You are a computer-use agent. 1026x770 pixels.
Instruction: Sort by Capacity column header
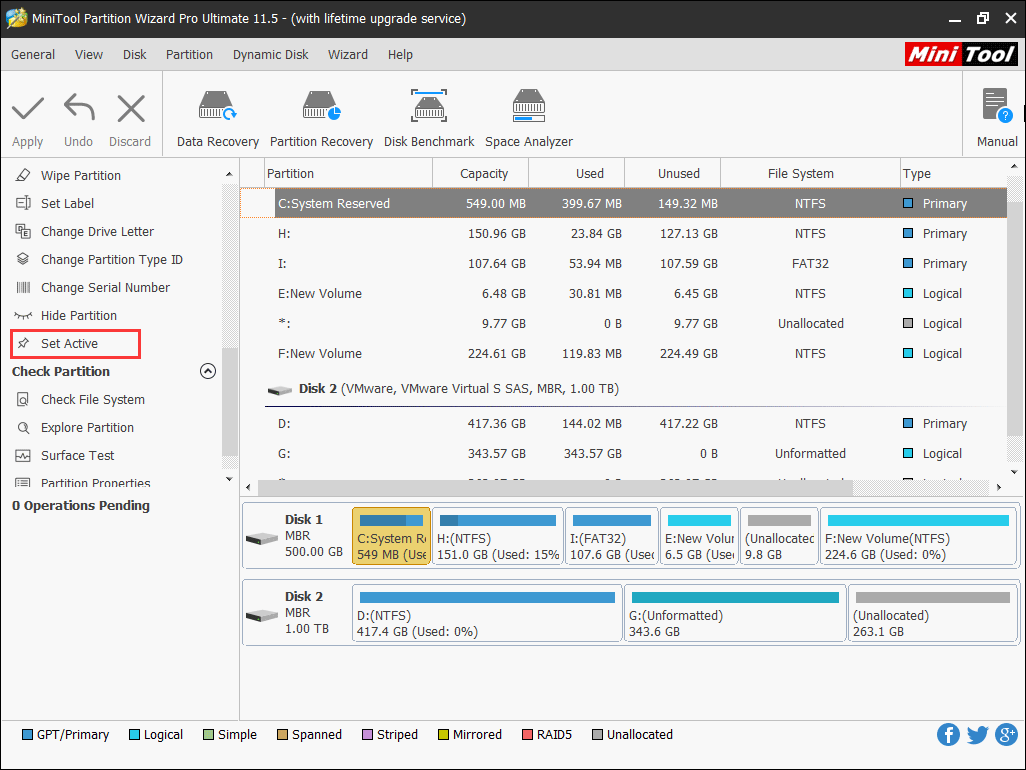481,173
